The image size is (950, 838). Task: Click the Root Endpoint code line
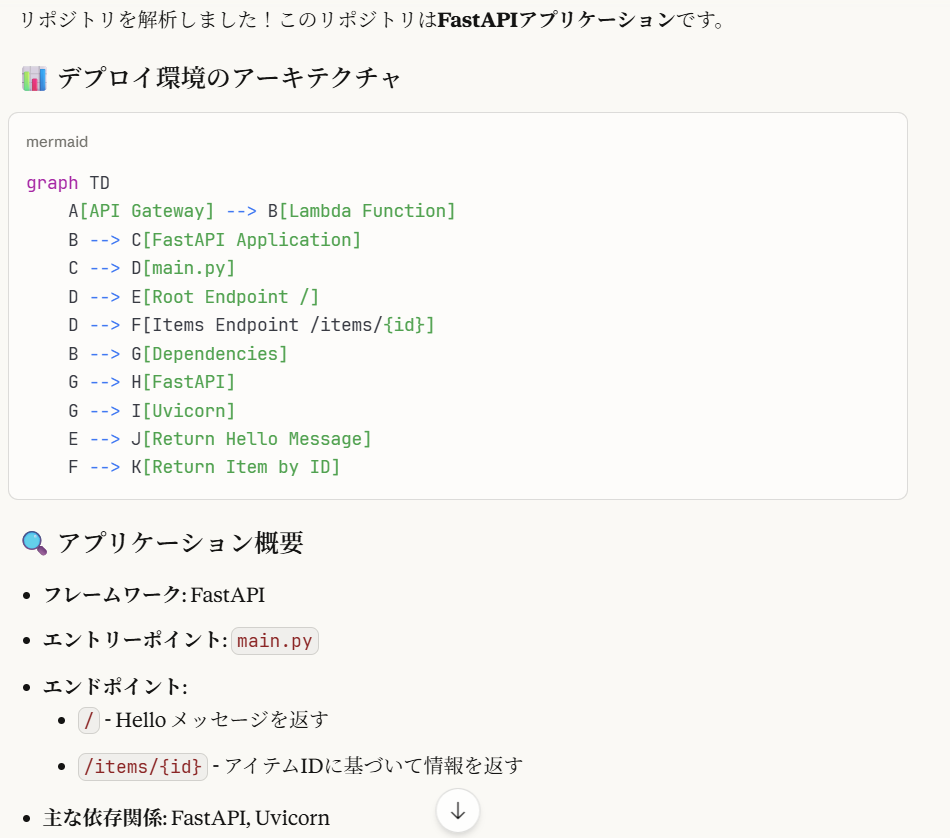point(193,297)
